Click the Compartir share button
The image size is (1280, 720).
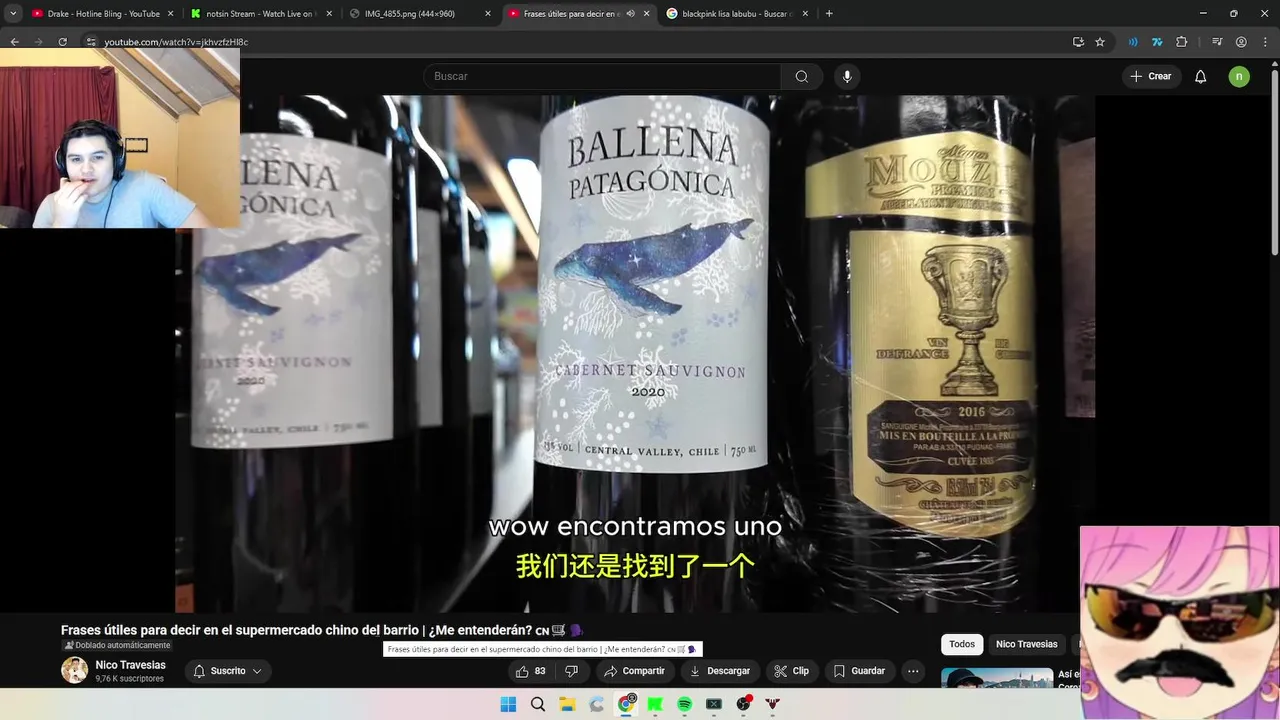(634, 671)
